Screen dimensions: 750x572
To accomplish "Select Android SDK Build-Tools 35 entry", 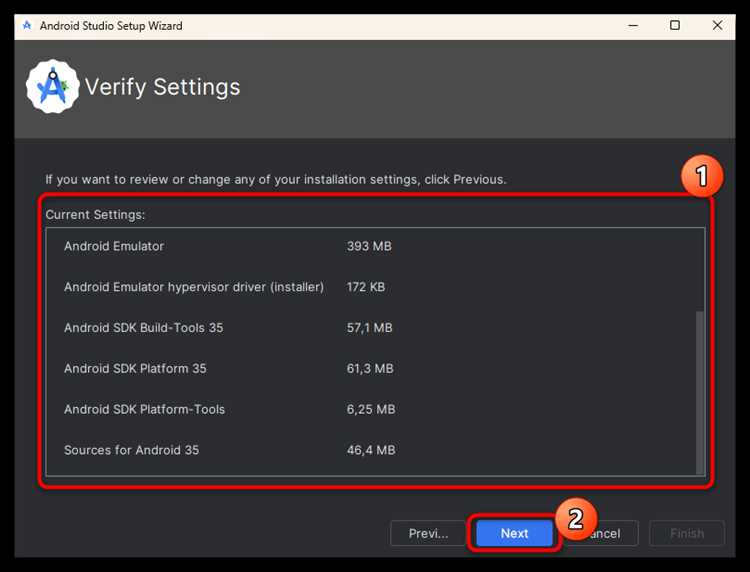I will 375,328.
